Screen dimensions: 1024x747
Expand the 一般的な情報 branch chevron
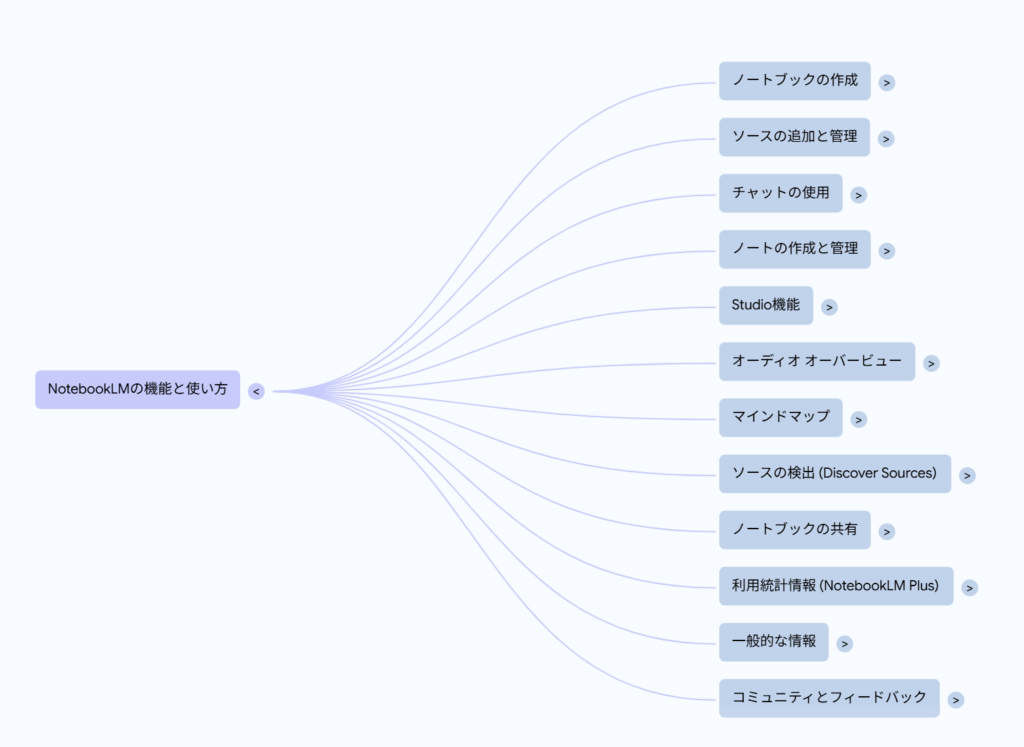[x=844, y=644]
